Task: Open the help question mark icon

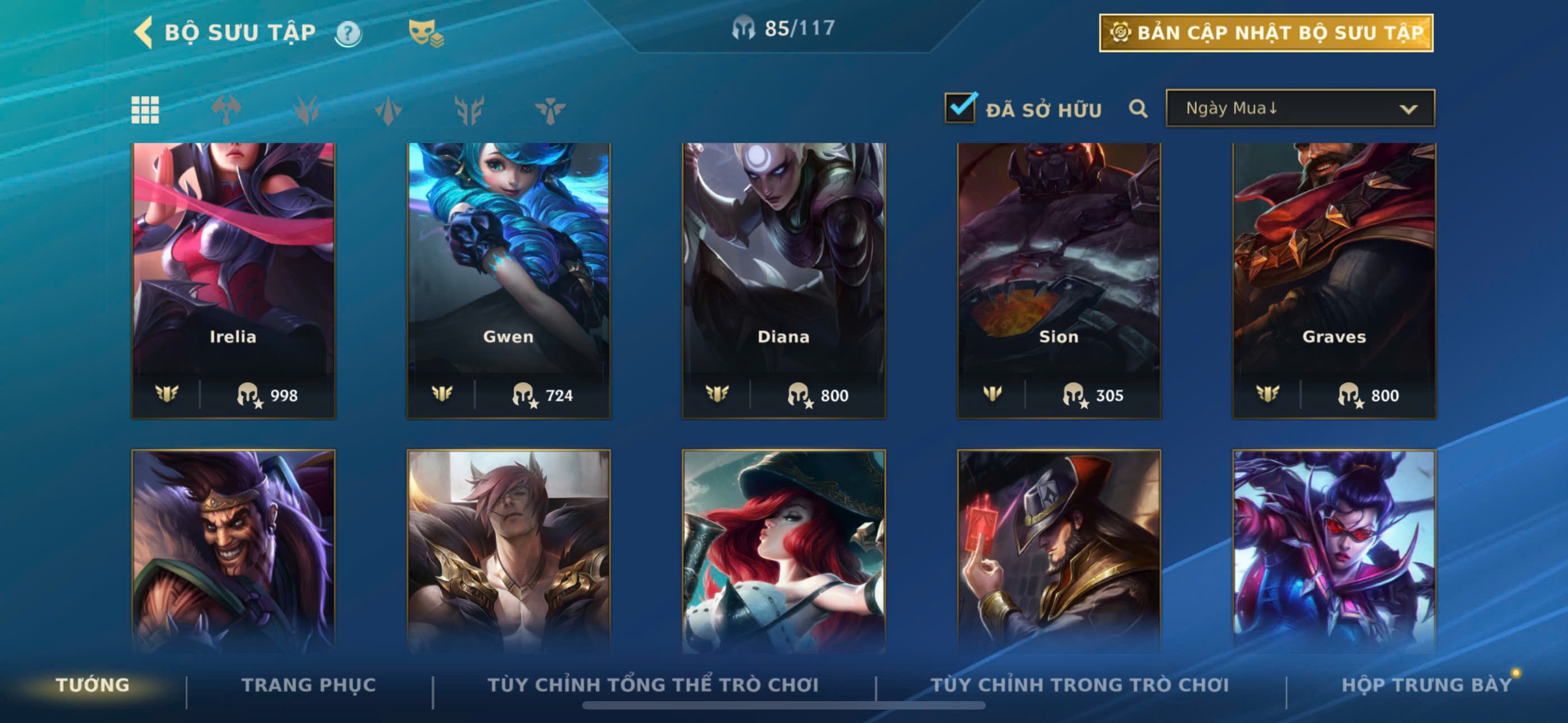Action: (348, 34)
